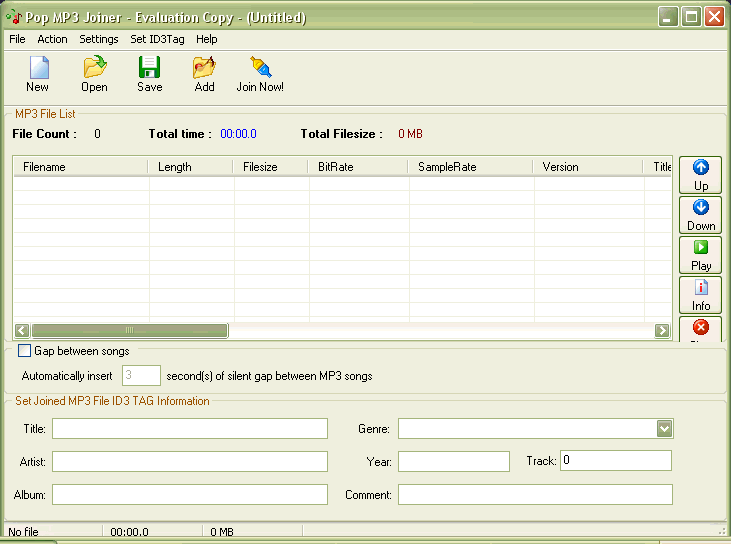
Task: Open the Action menu
Action: (x=52, y=39)
